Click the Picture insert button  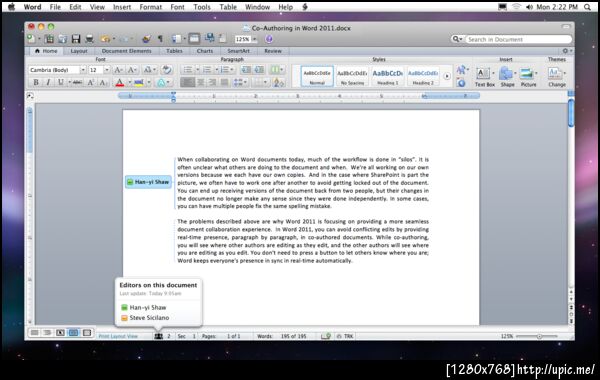point(528,77)
